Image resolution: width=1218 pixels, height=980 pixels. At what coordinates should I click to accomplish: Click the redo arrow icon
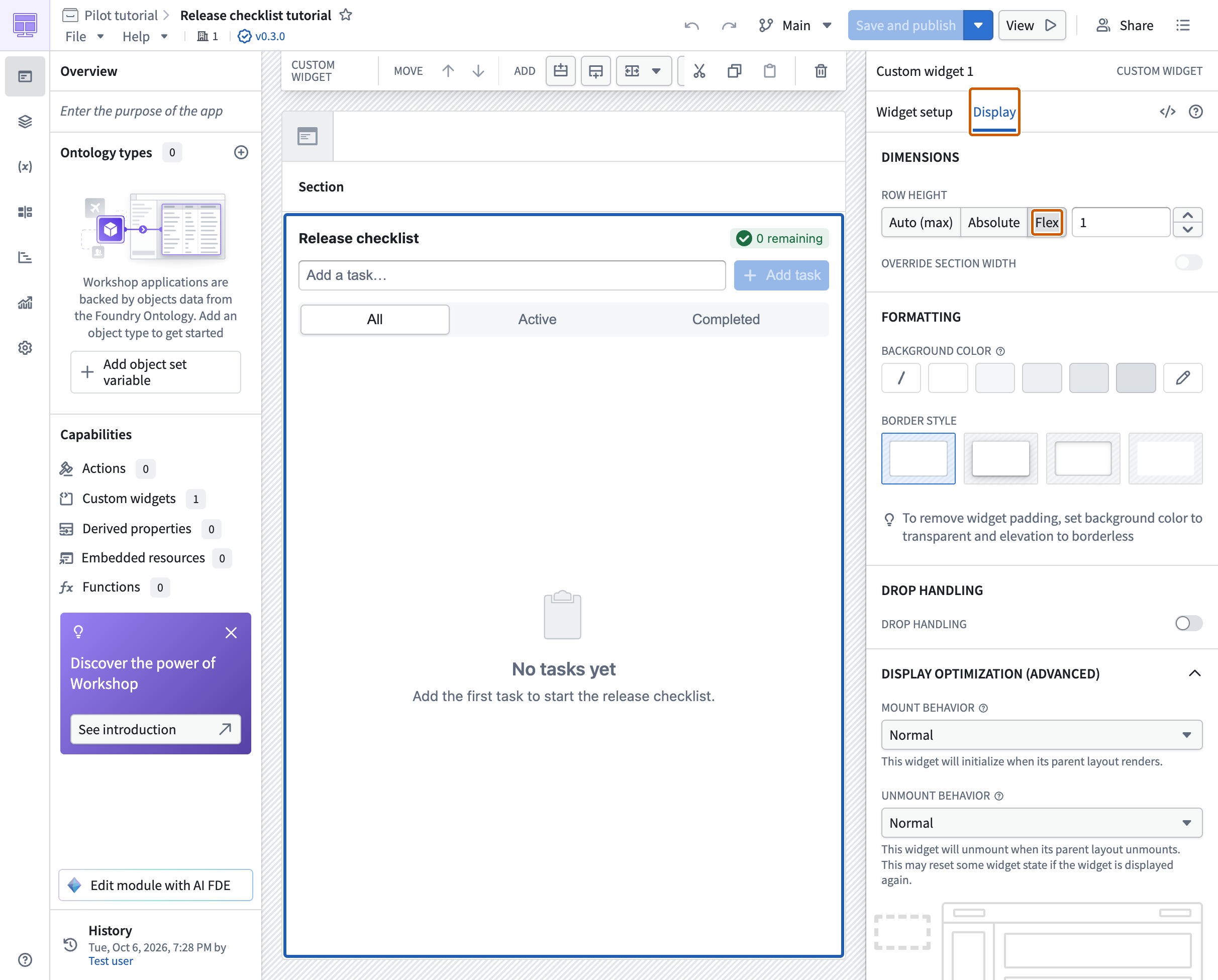[x=729, y=26]
